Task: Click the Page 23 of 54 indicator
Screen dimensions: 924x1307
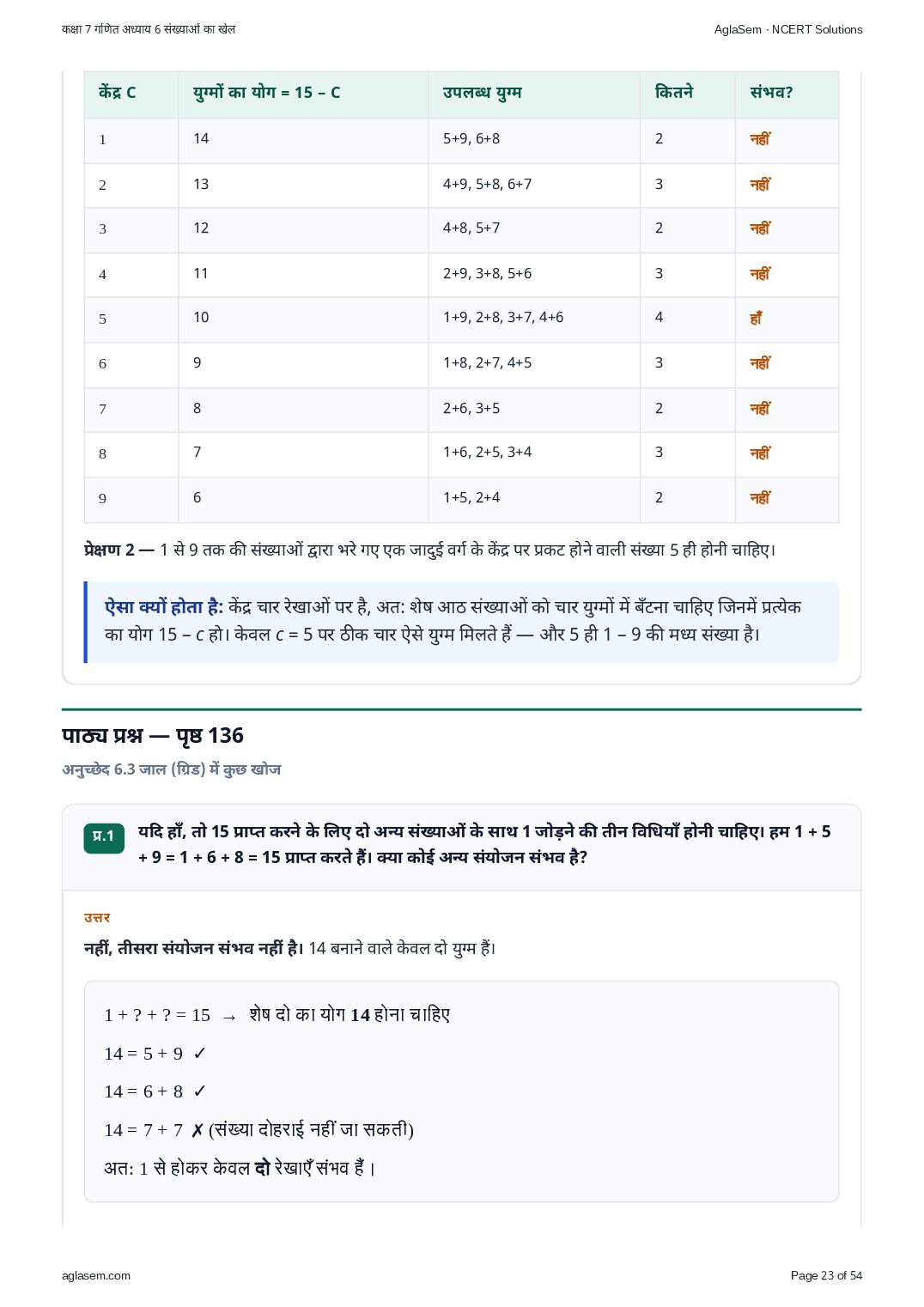Action: point(826,1275)
